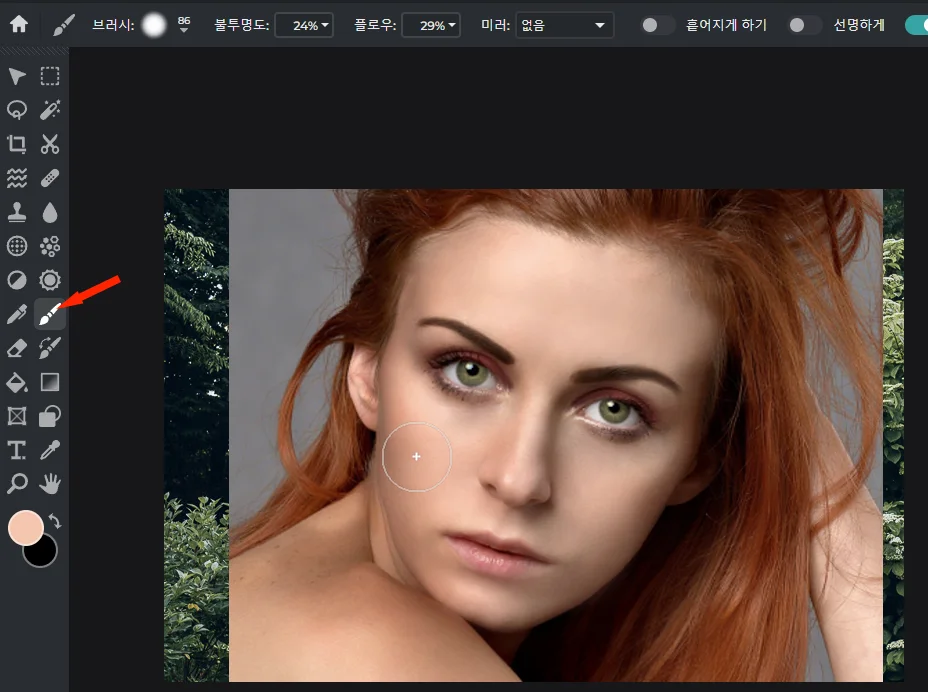Select the Brush draw tool in toolbox
The height and width of the screenshot is (692, 928).
(50, 314)
